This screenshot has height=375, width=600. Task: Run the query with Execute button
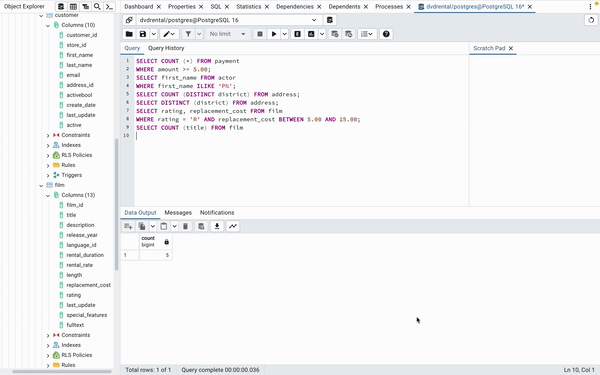(x=274, y=34)
